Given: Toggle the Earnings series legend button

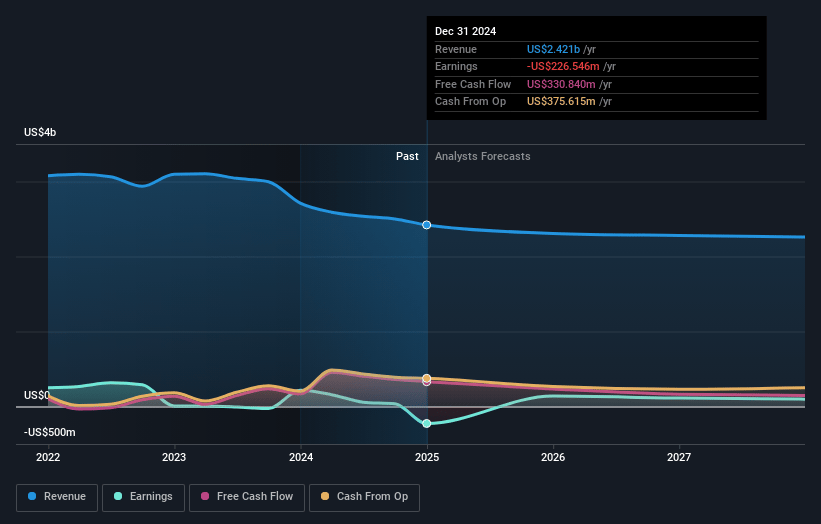Looking at the screenshot, I should 143,497.
